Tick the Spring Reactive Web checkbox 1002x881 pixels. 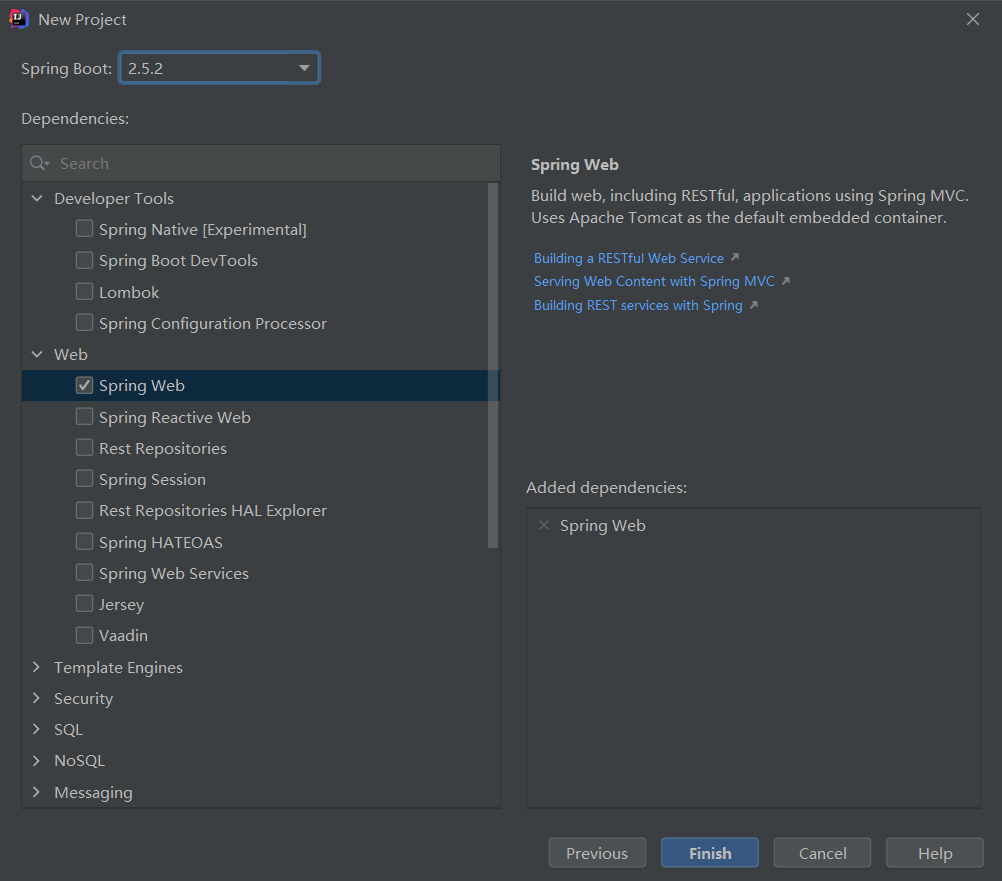click(85, 417)
